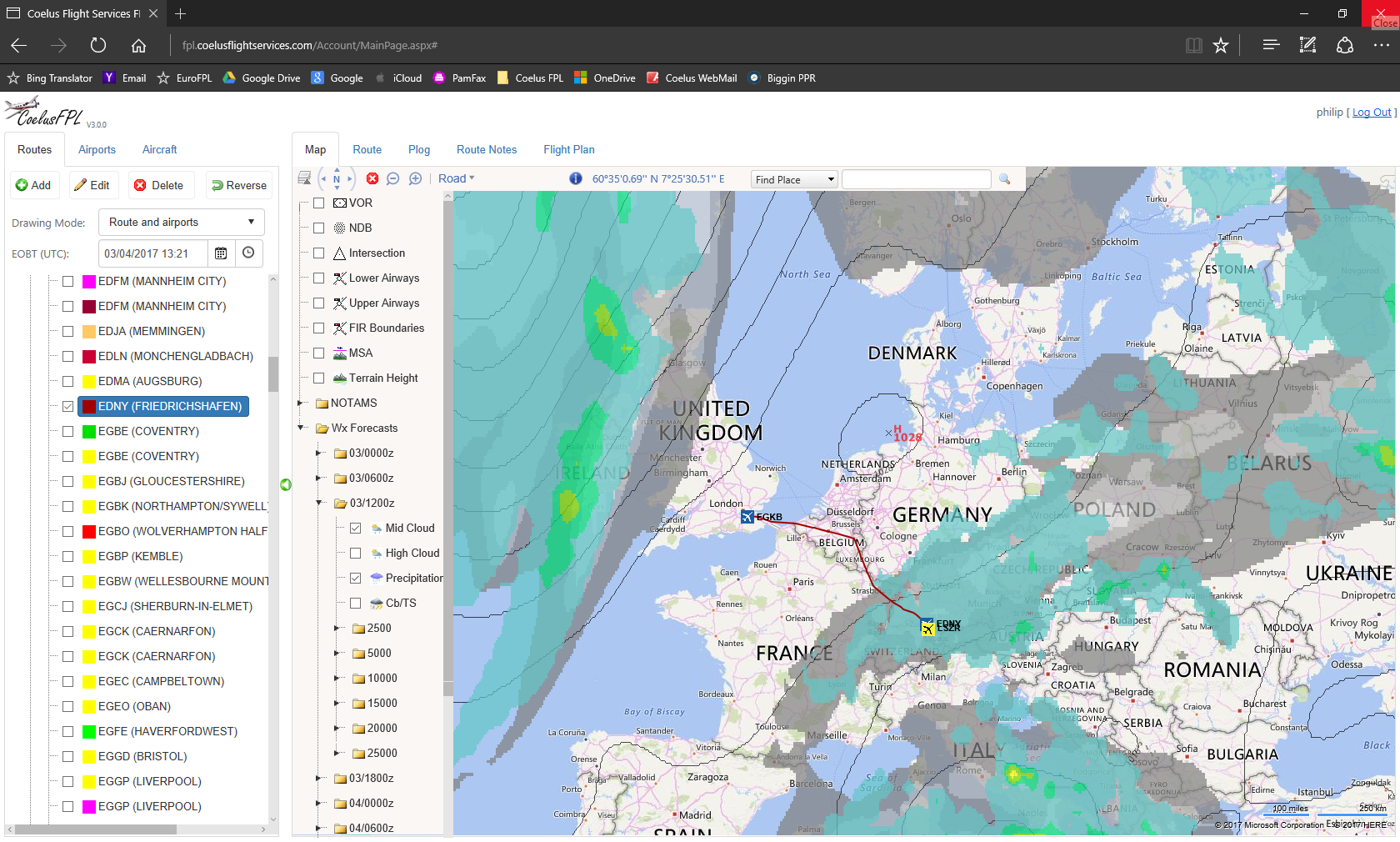This screenshot has width=1400, height=842.
Task: Open the browser hub icon
Action: click(1271, 45)
